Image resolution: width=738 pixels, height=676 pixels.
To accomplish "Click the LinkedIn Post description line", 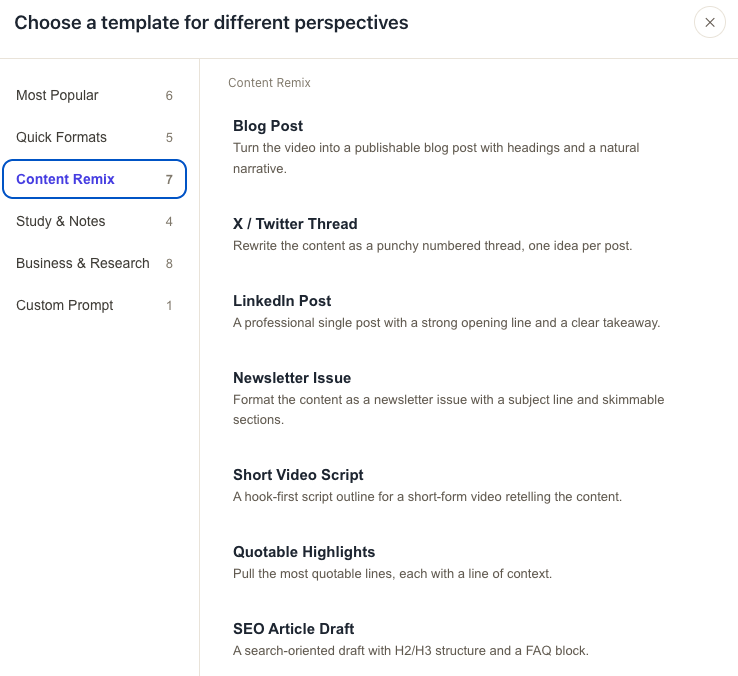I will pyautogui.click(x=446, y=322).
